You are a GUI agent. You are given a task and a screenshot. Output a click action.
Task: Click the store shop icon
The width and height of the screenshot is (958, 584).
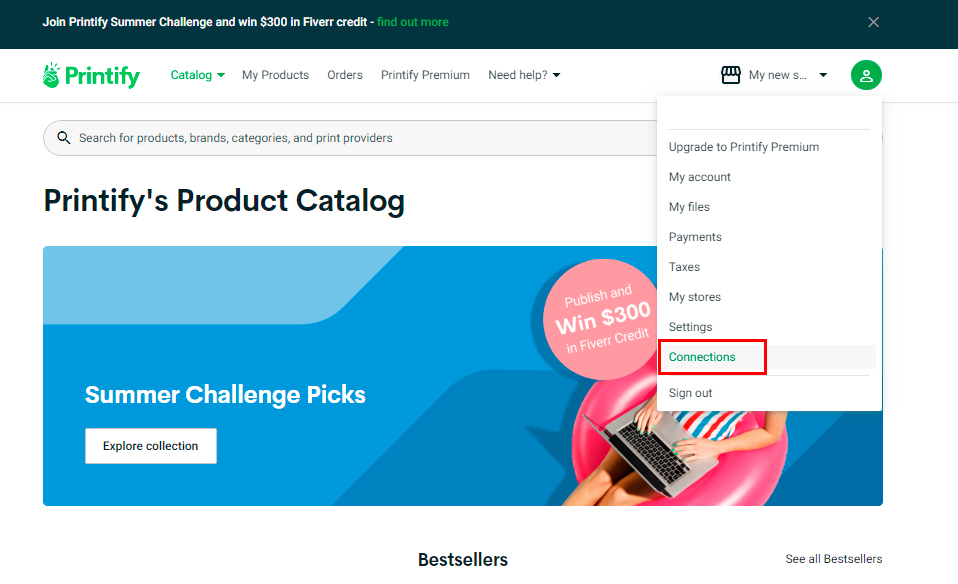click(x=731, y=75)
